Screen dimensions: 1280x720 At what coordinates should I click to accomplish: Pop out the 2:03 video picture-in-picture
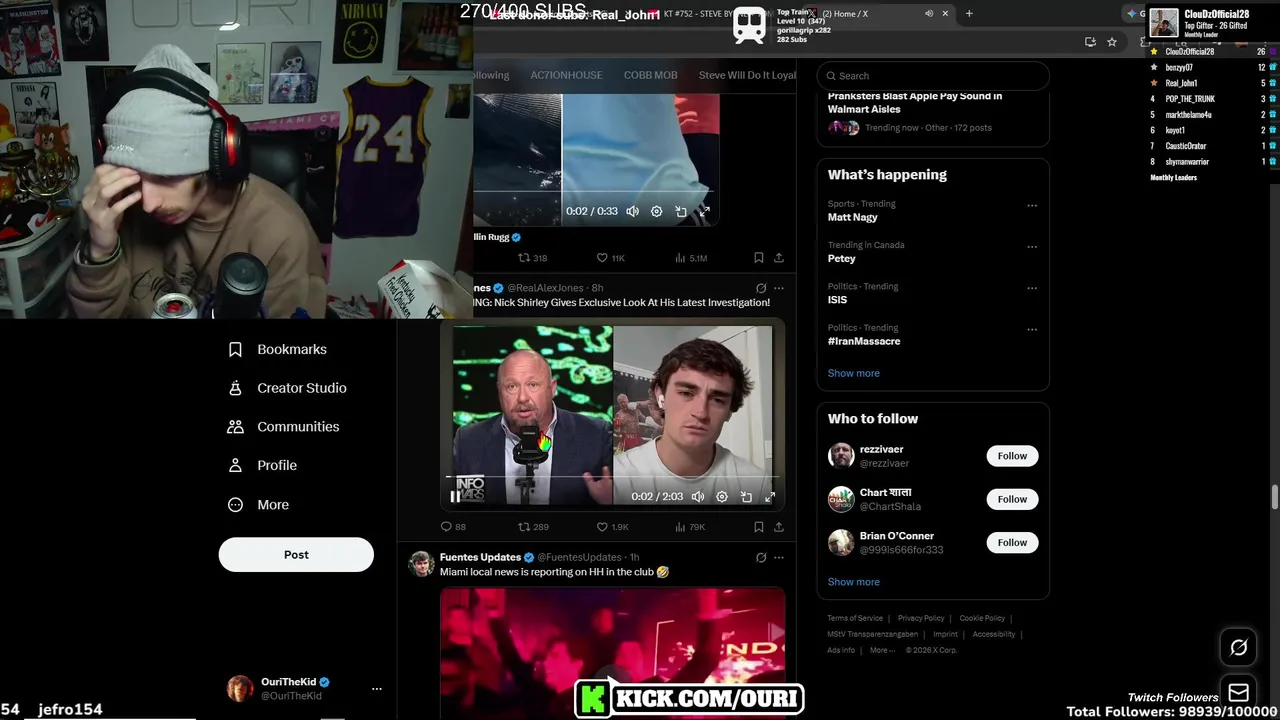click(746, 497)
